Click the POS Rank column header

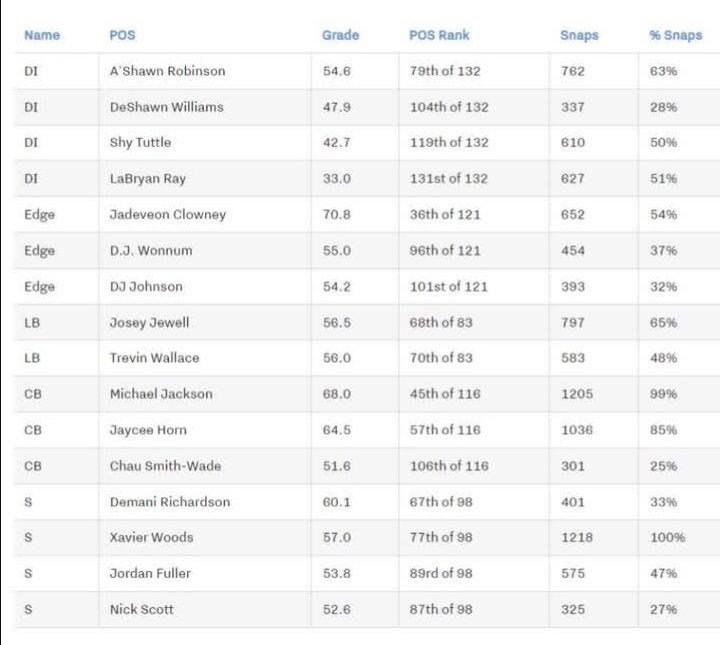coord(439,35)
